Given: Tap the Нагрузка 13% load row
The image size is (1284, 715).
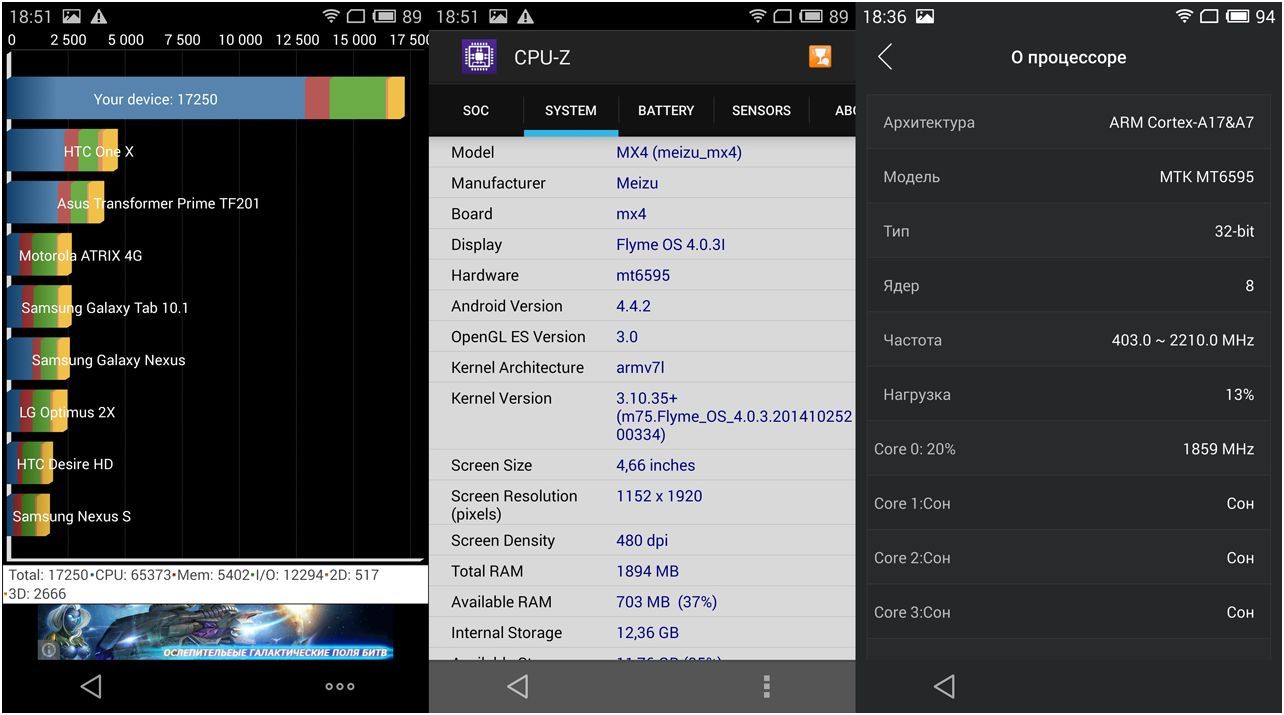Looking at the screenshot, I should point(1068,394).
